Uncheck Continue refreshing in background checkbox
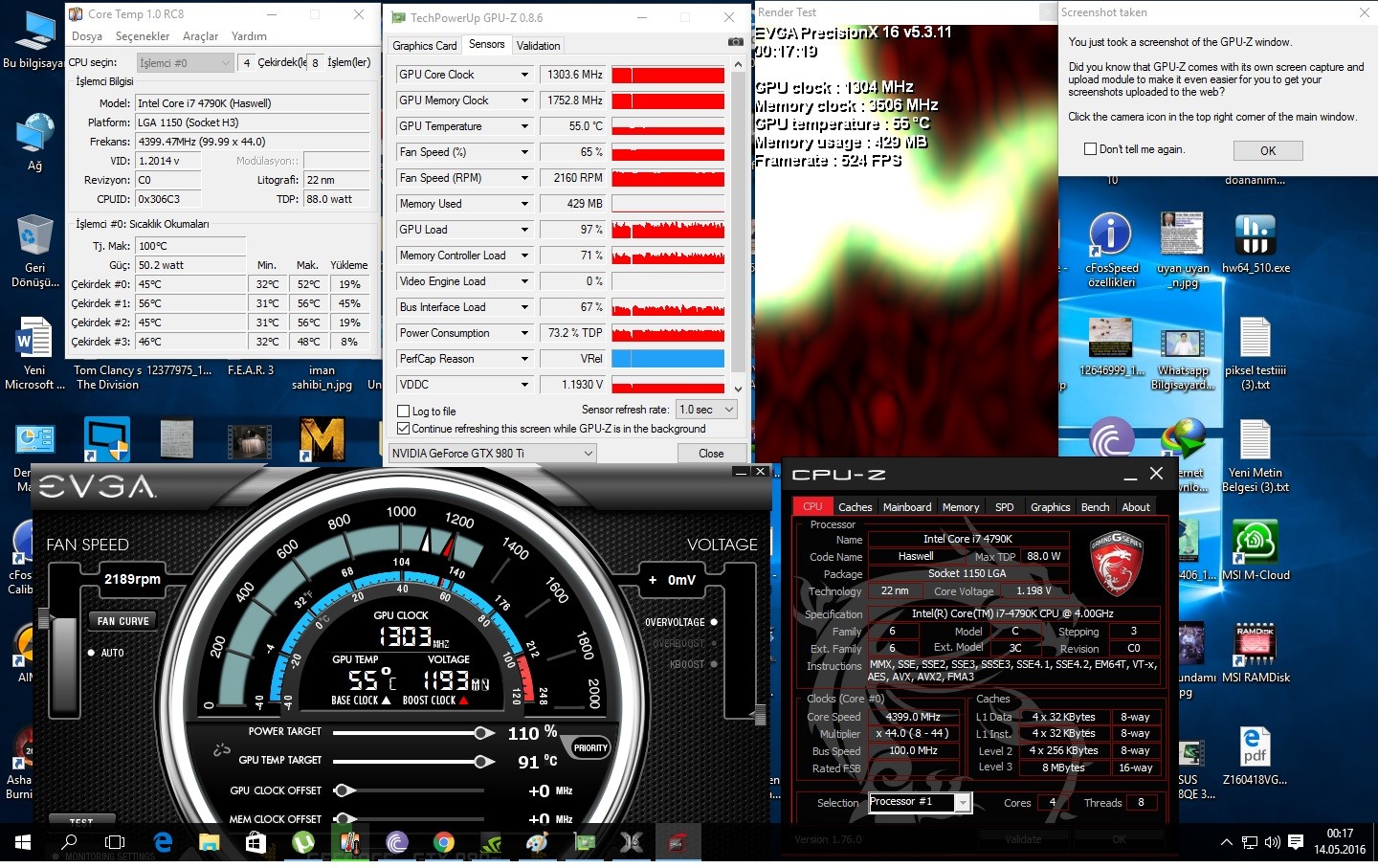Screen dimensions: 1378x868 tap(404, 429)
